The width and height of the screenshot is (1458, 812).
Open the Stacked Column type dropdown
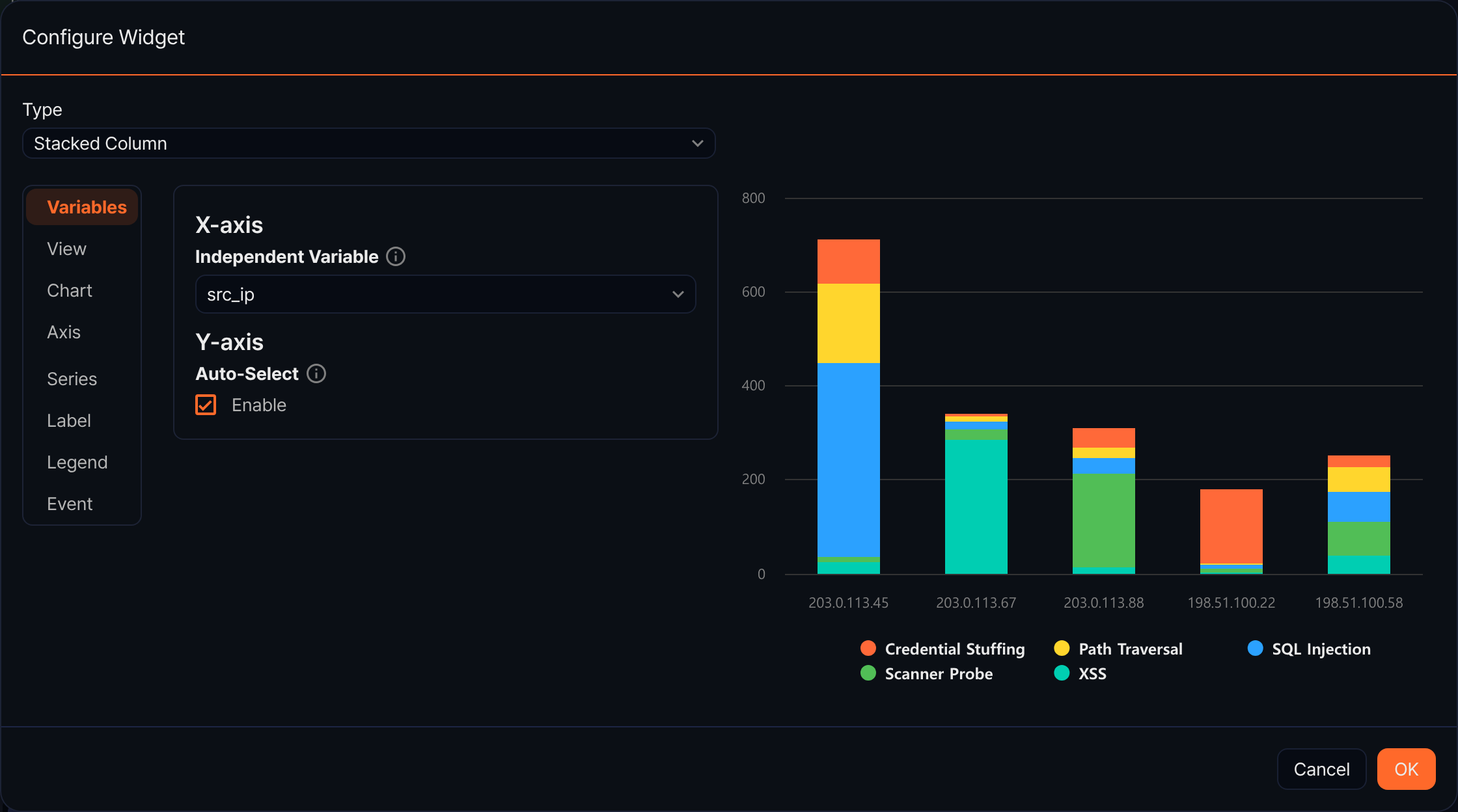point(369,143)
